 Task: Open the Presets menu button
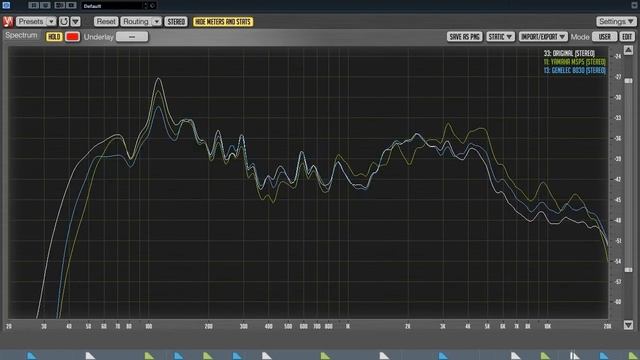point(31,21)
